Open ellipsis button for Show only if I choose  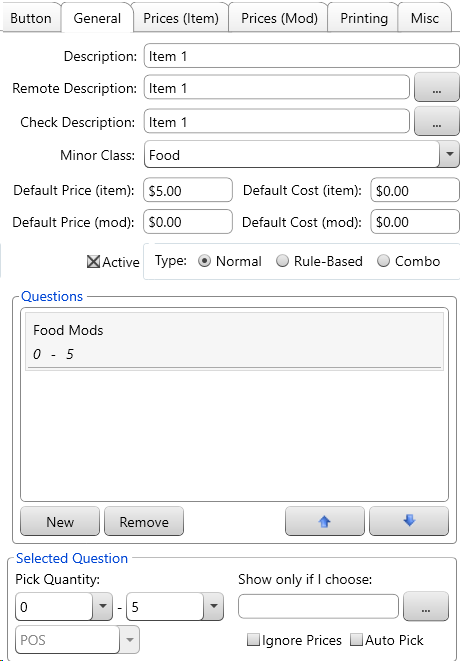tap(425, 607)
